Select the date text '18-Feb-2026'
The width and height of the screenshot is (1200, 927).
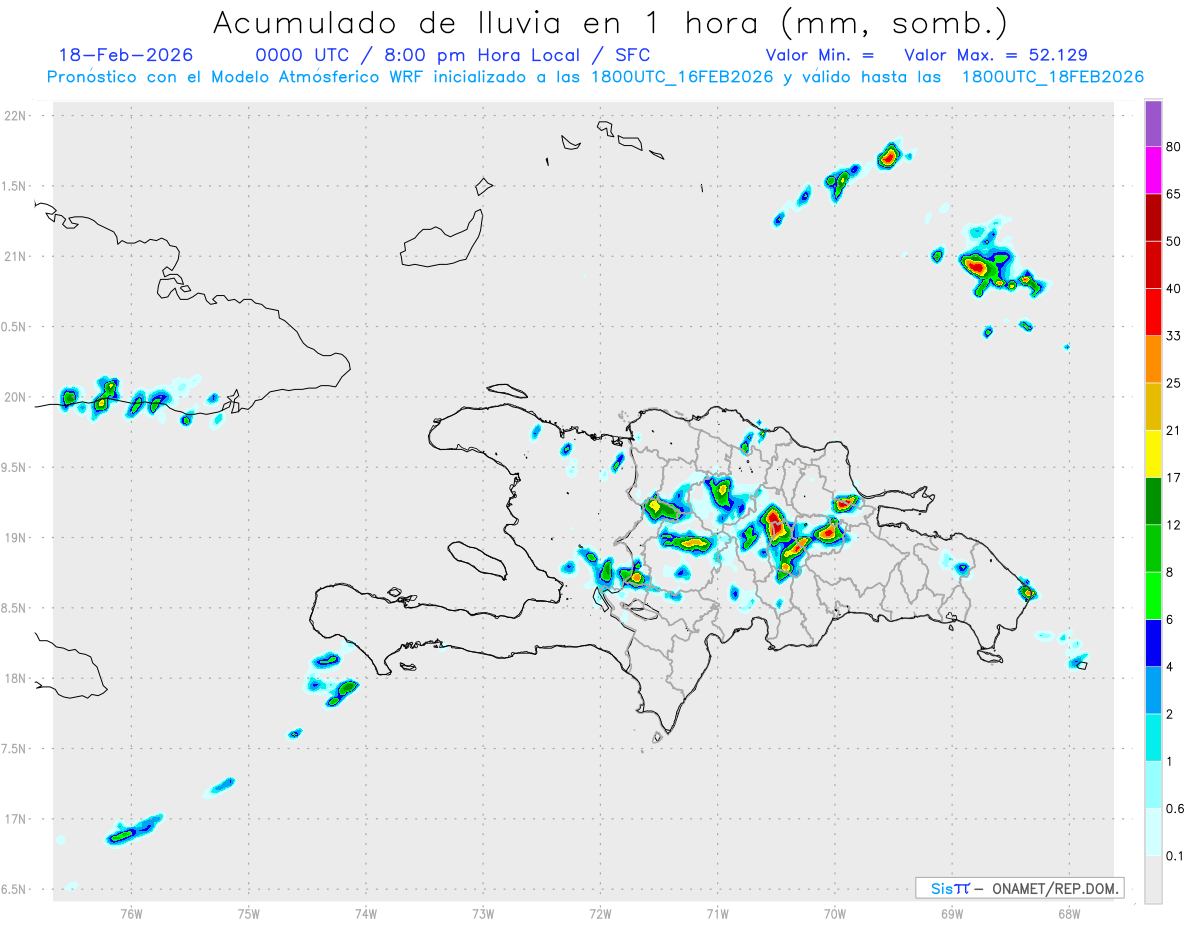coord(126,55)
